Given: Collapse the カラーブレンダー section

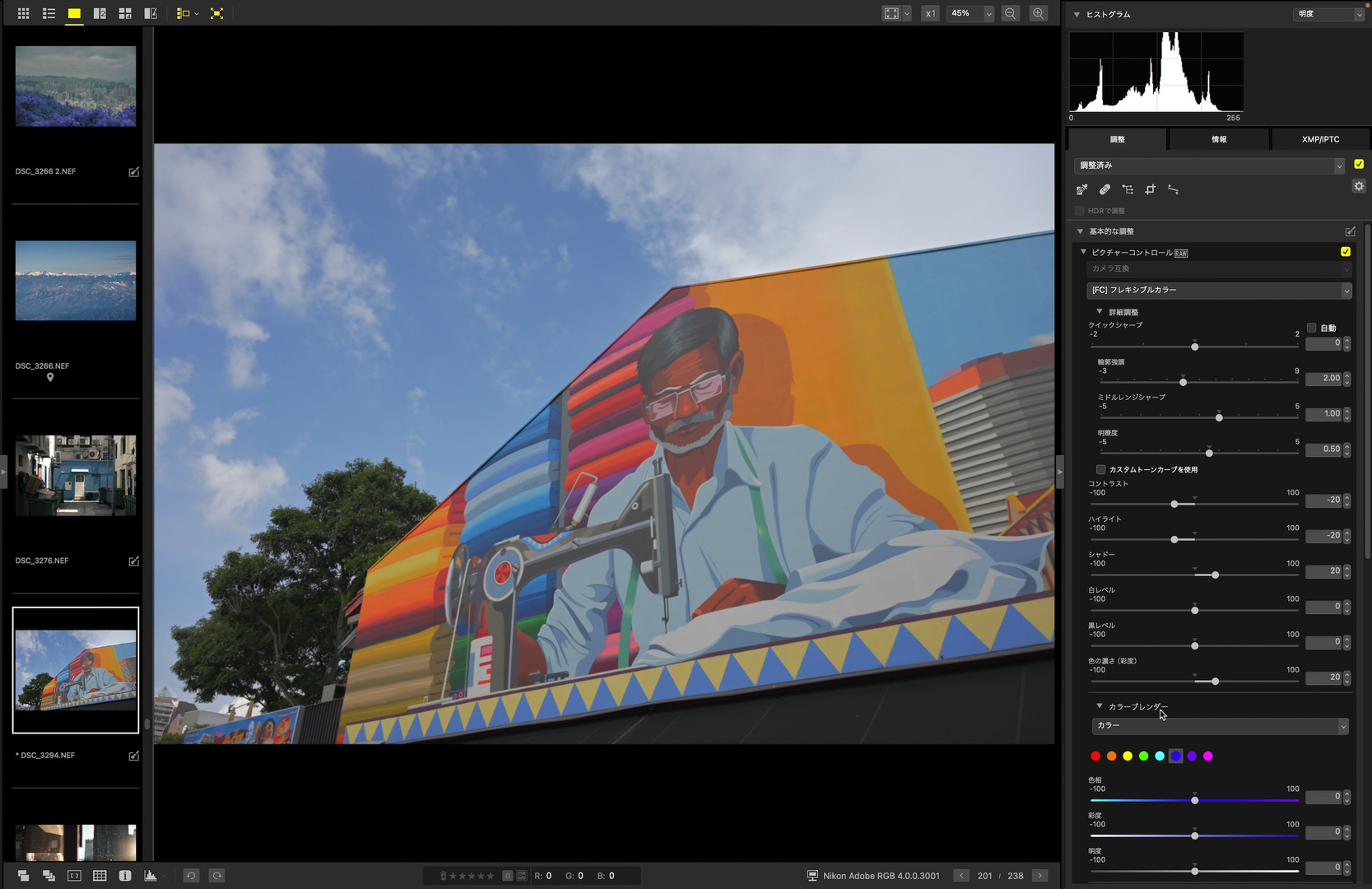Looking at the screenshot, I should 1100,706.
